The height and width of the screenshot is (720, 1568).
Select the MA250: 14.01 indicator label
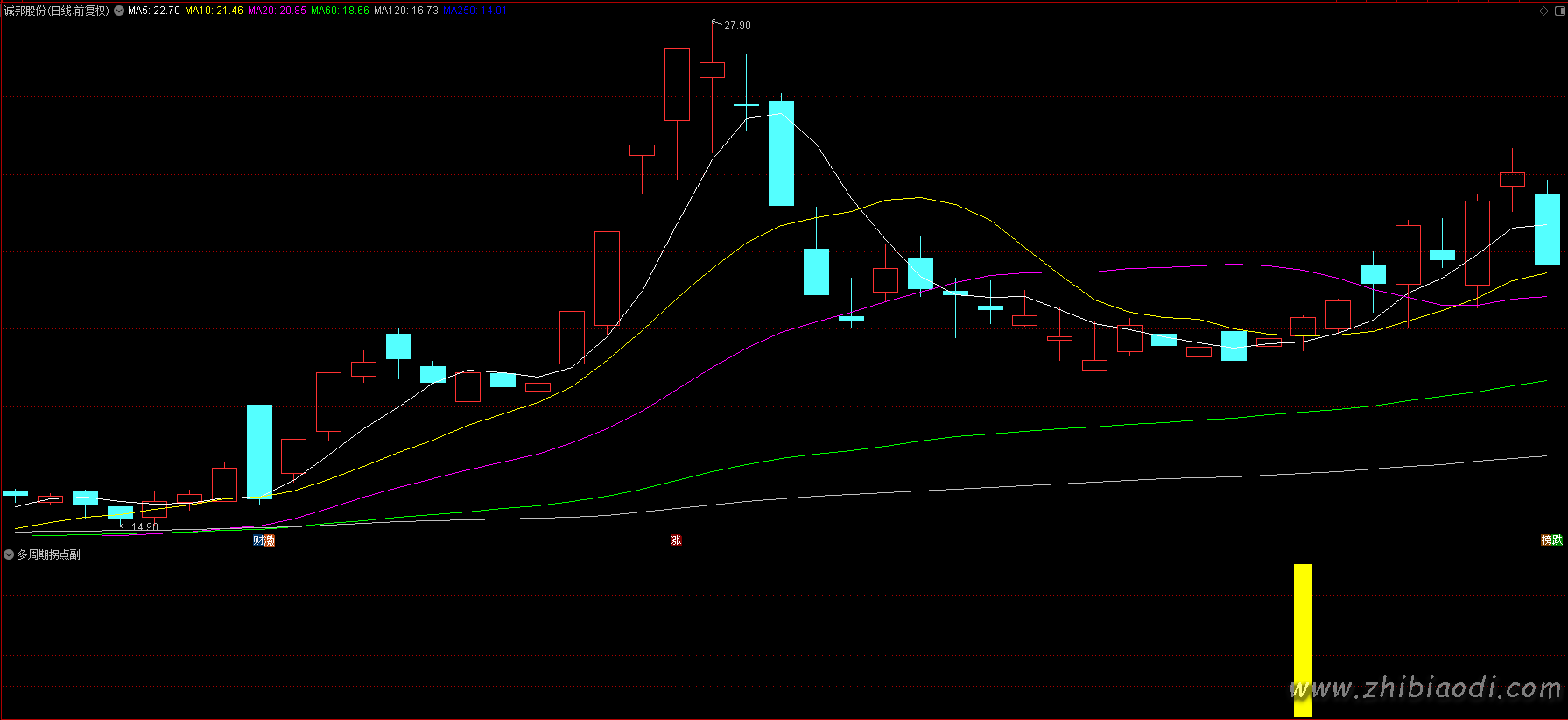475,11
